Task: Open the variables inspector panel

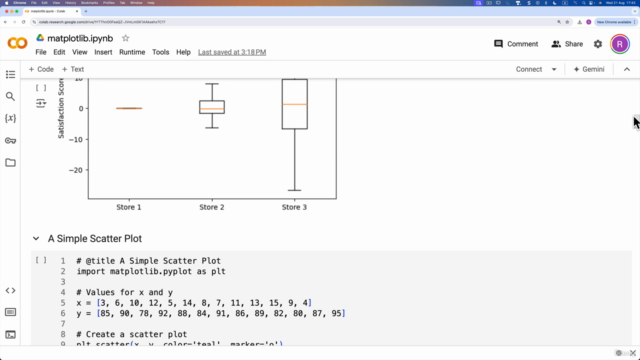Action: pyautogui.click(x=11, y=118)
